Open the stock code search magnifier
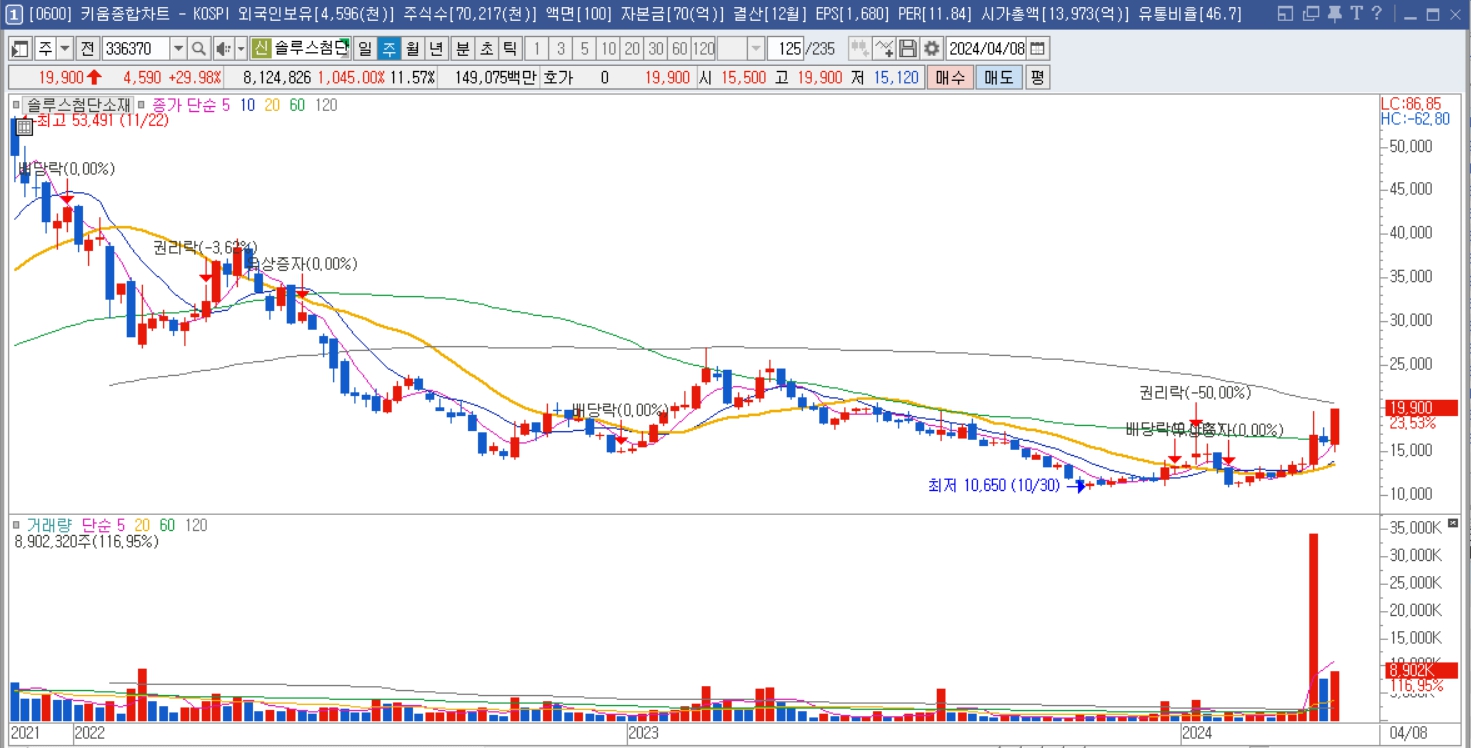Screen dimensions: 1471x748 [198, 48]
